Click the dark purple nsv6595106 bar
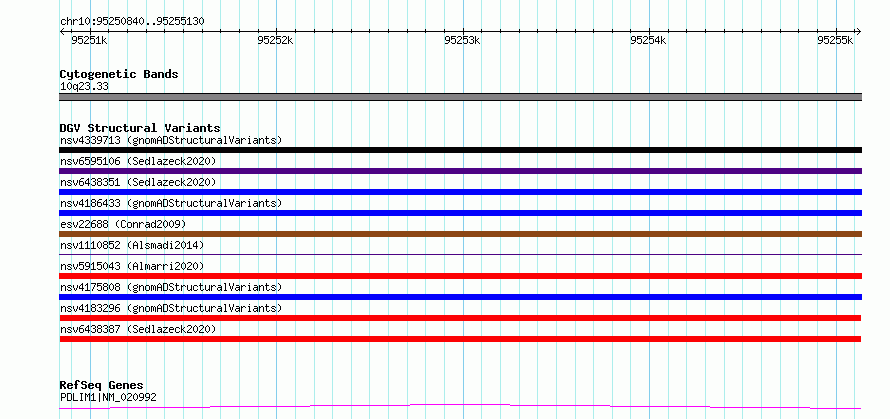Screen dimensions: 890x419 [460, 171]
